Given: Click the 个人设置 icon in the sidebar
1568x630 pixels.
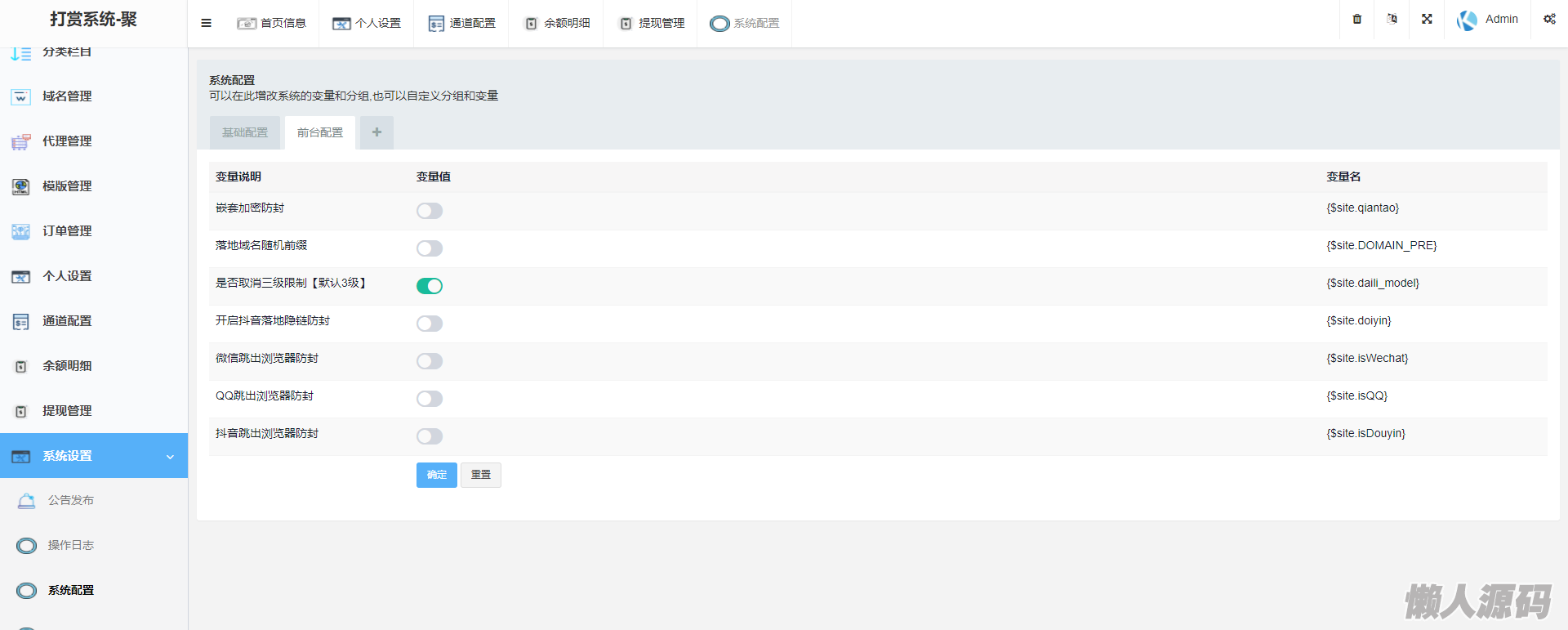Looking at the screenshot, I should (x=20, y=277).
